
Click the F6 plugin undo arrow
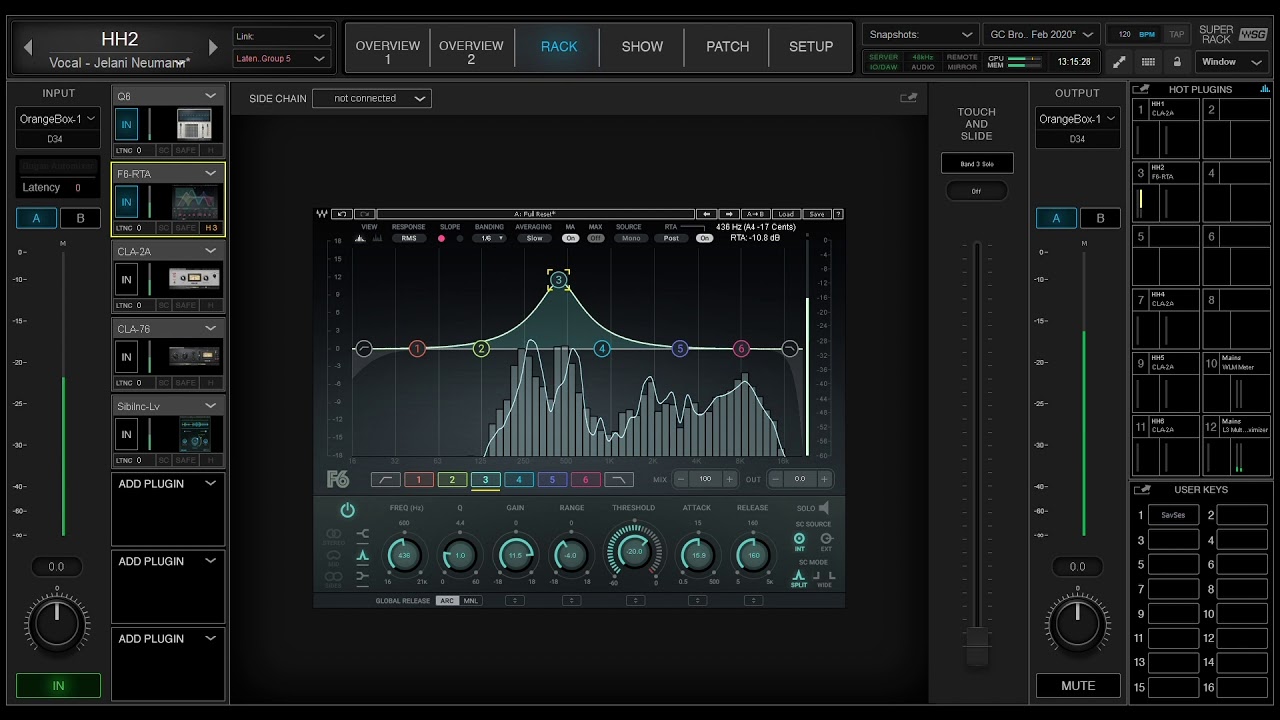[342, 214]
